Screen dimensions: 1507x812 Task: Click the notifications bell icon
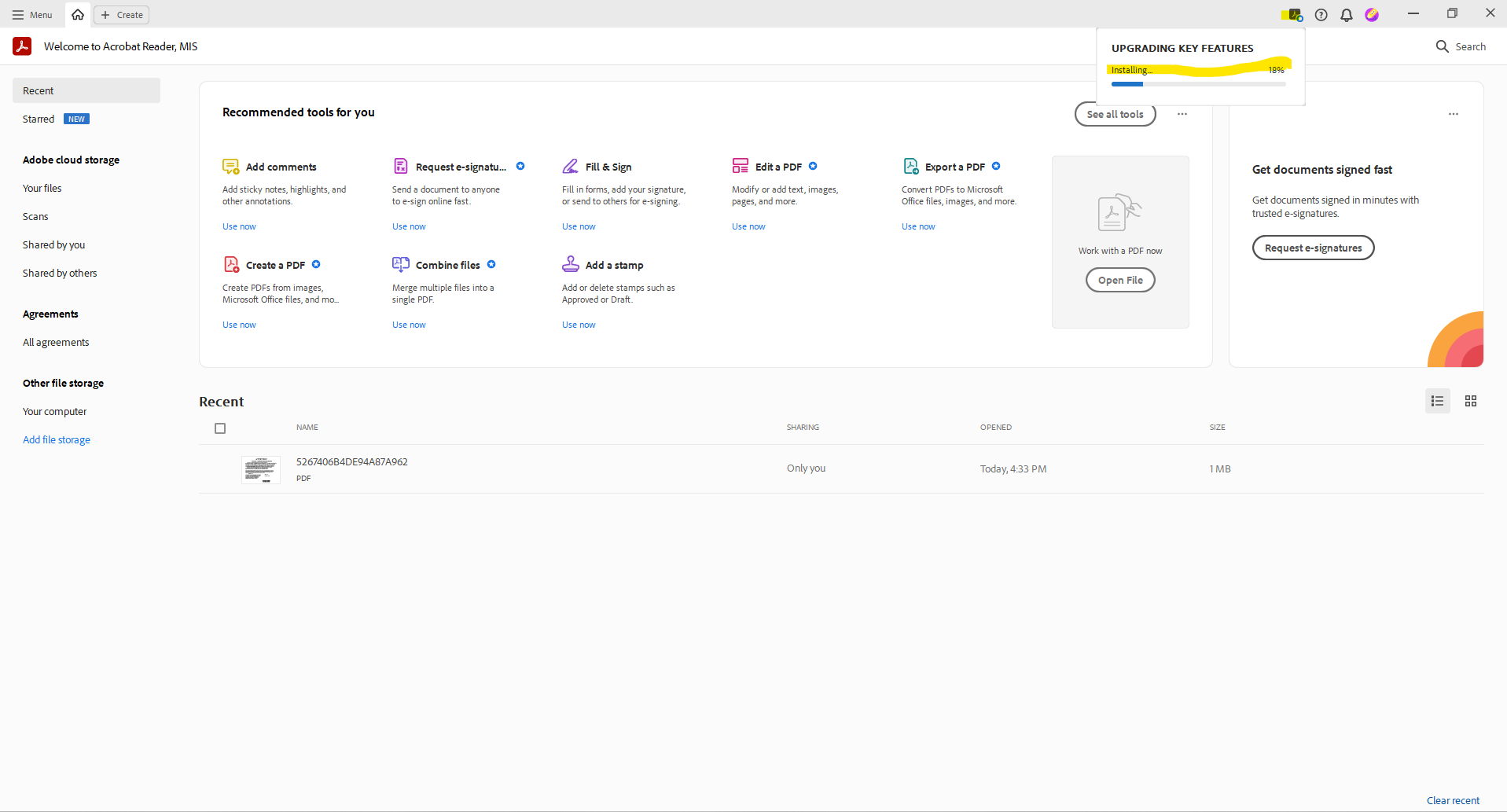(1346, 14)
